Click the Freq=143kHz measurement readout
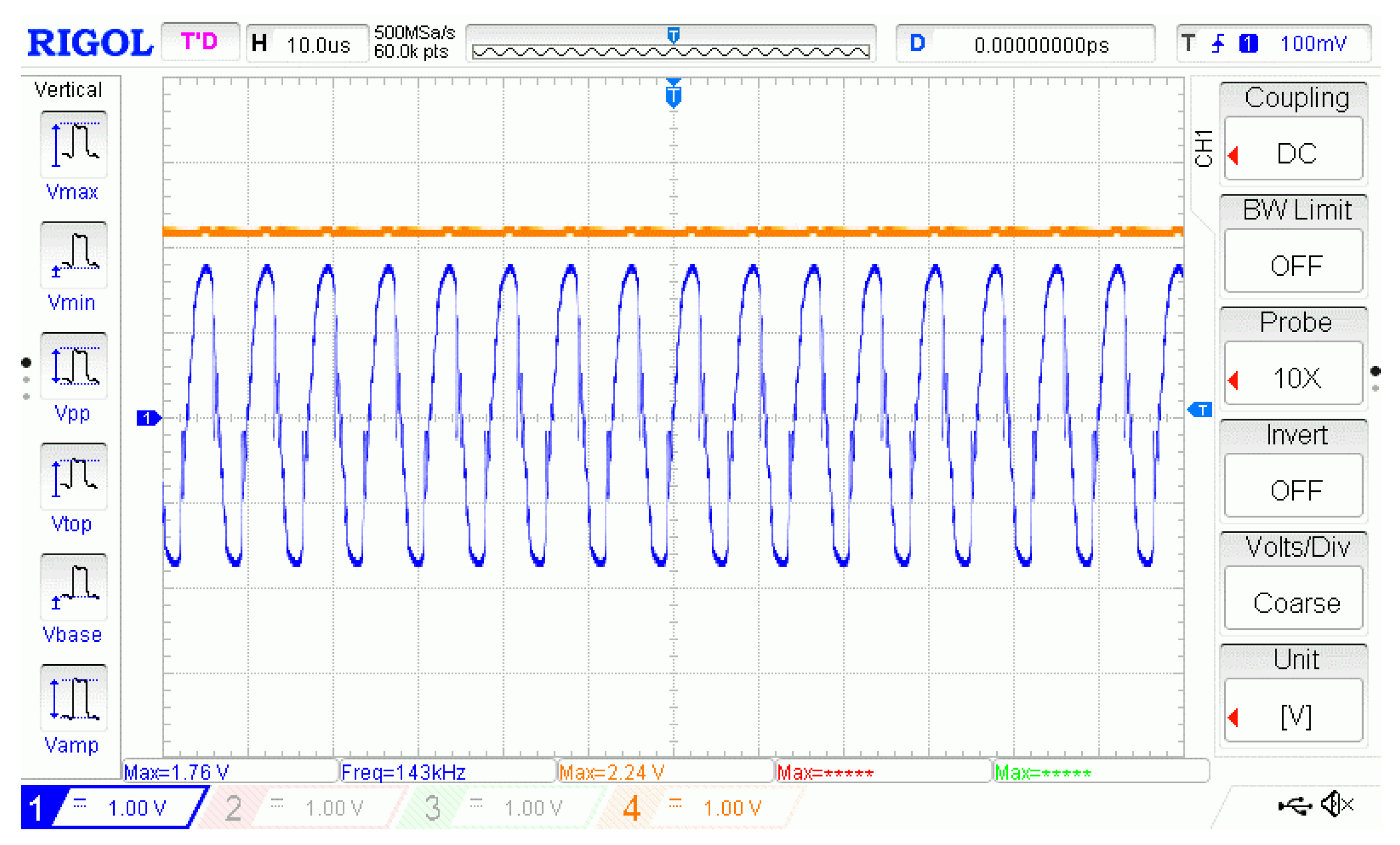Image resolution: width=1400 pixels, height=845 pixels. [448, 772]
